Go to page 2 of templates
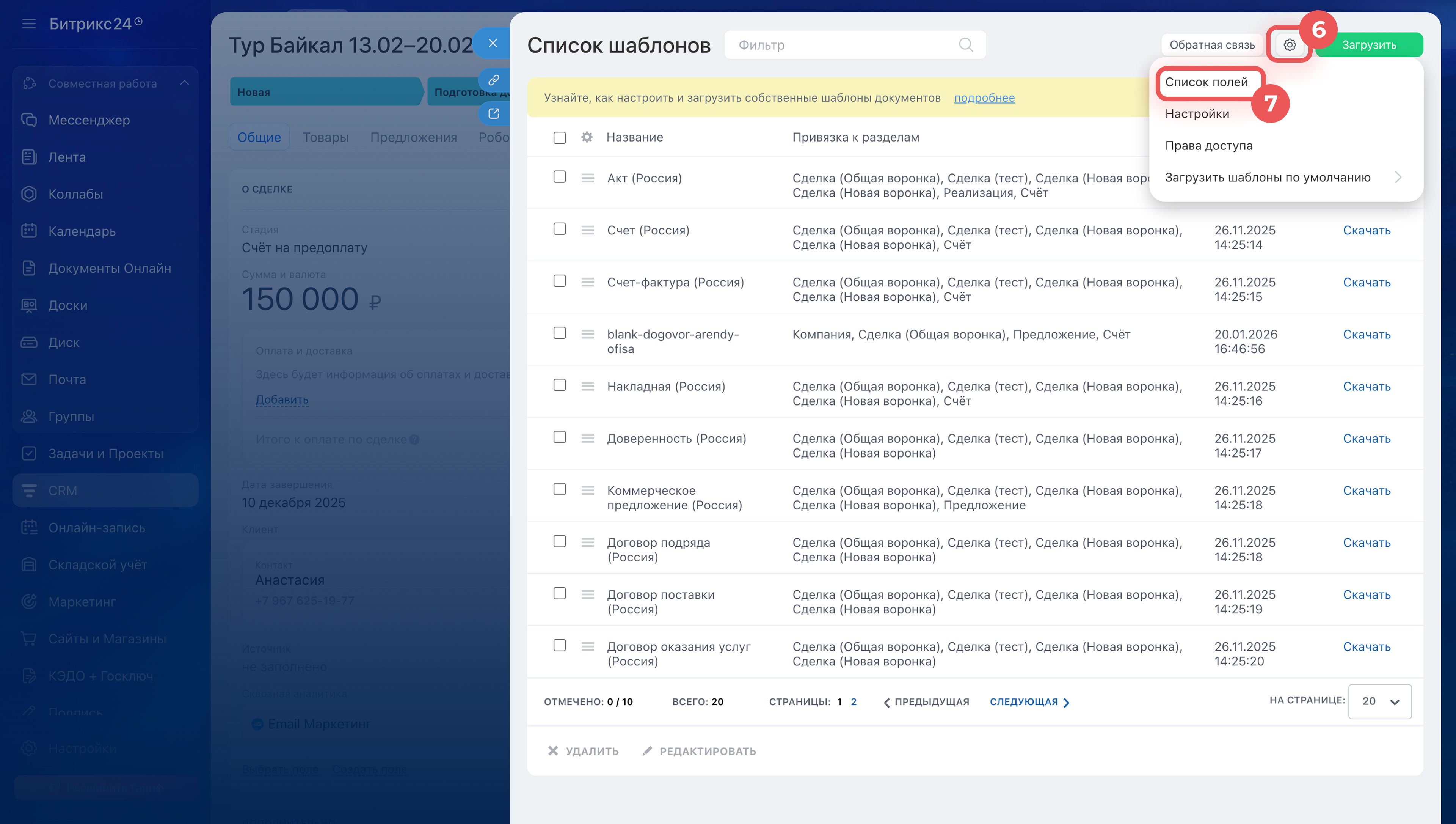 point(853,702)
